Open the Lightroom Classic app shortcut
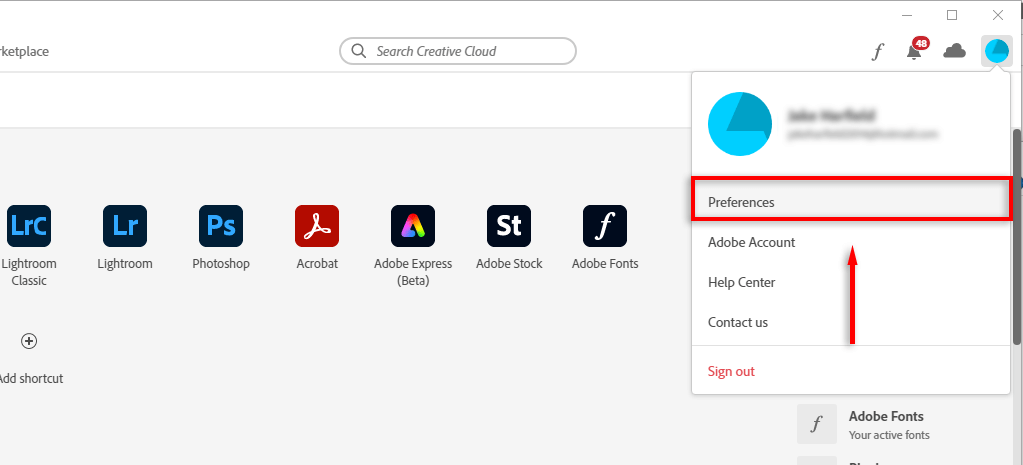Viewport: 1023px width, 465px height. pos(29,226)
